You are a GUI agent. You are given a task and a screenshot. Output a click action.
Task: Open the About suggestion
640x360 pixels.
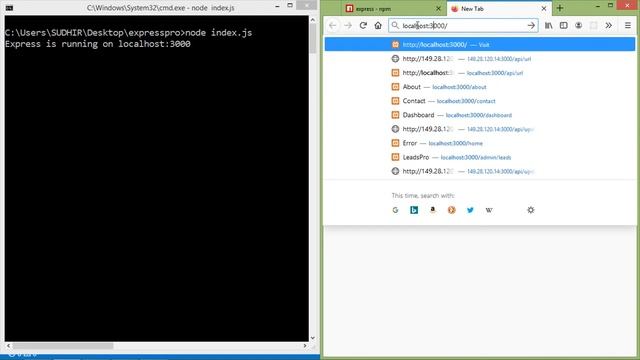point(480,87)
